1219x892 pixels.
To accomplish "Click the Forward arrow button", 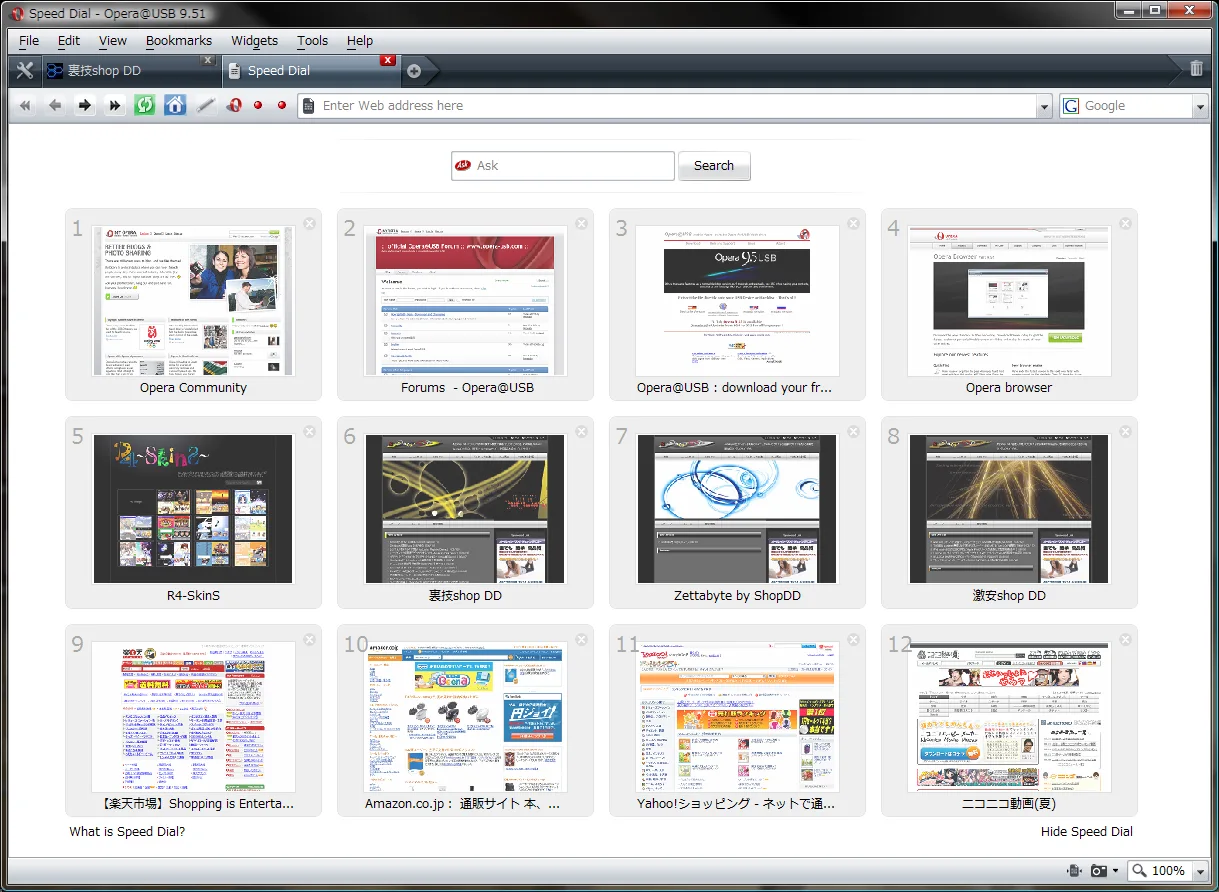I will tap(85, 105).
